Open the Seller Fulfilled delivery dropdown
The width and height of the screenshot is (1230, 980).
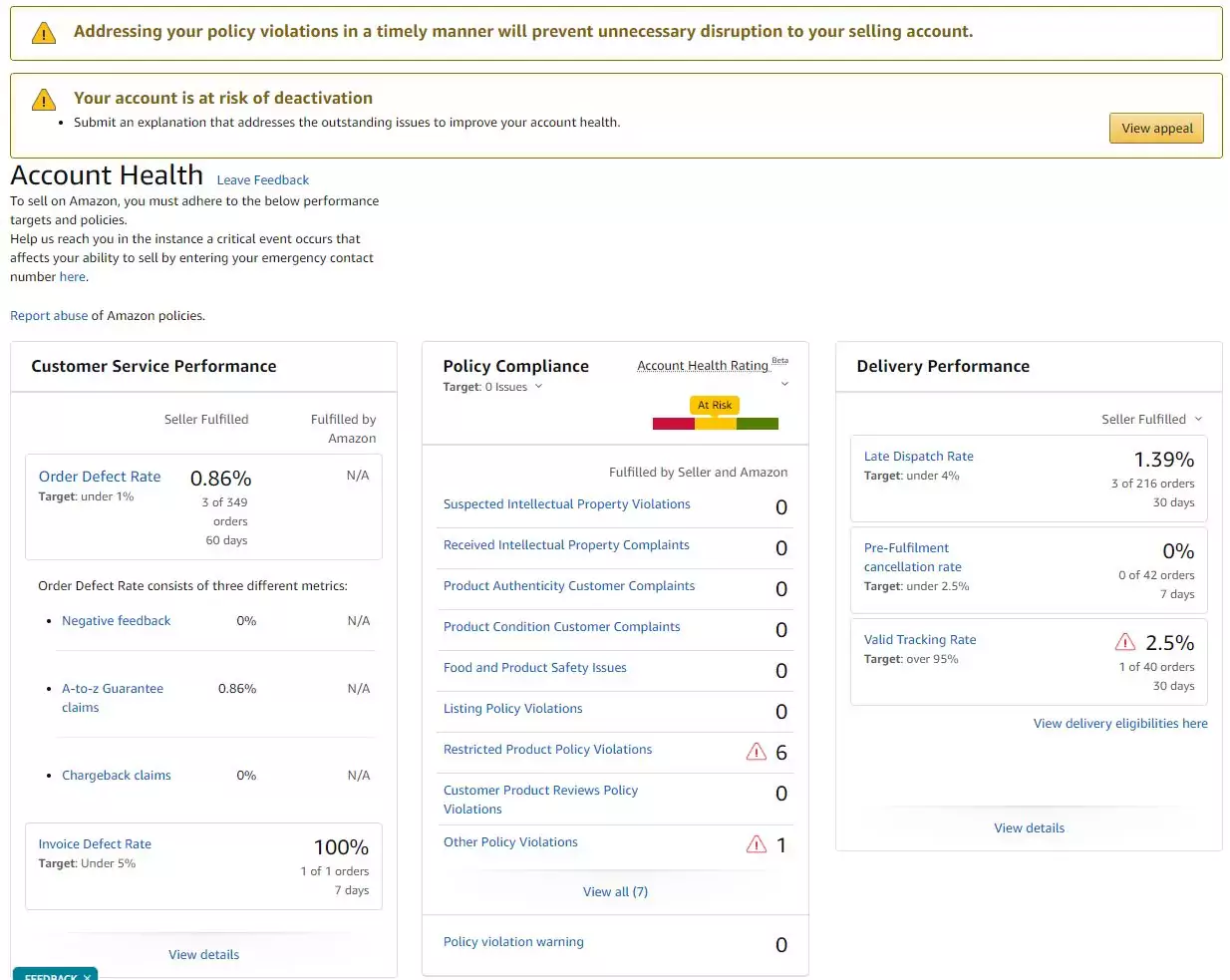[1151, 419]
